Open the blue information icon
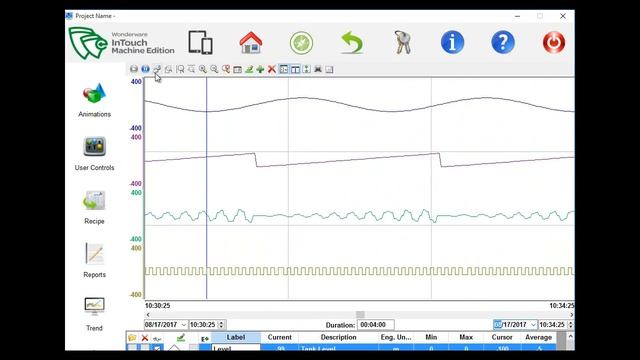The height and width of the screenshot is (360, 640). pos(452,42)
